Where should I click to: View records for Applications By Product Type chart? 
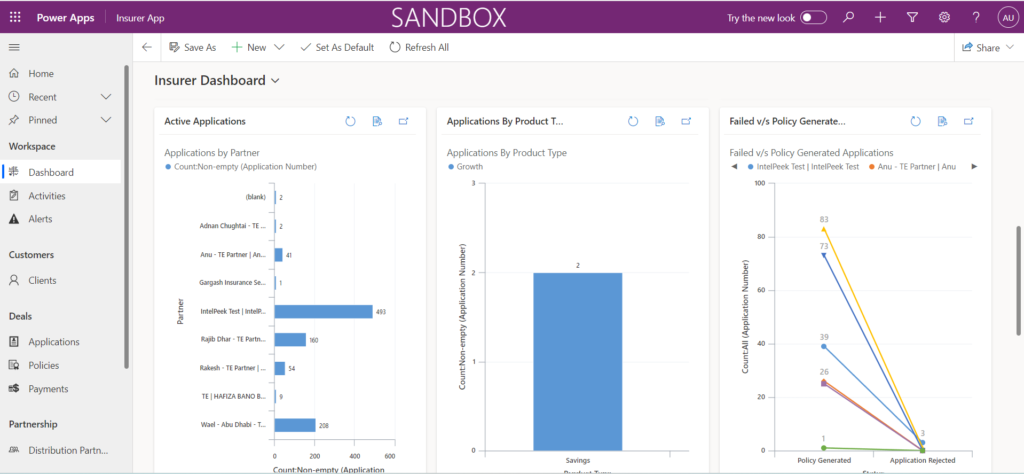point(660,121)
